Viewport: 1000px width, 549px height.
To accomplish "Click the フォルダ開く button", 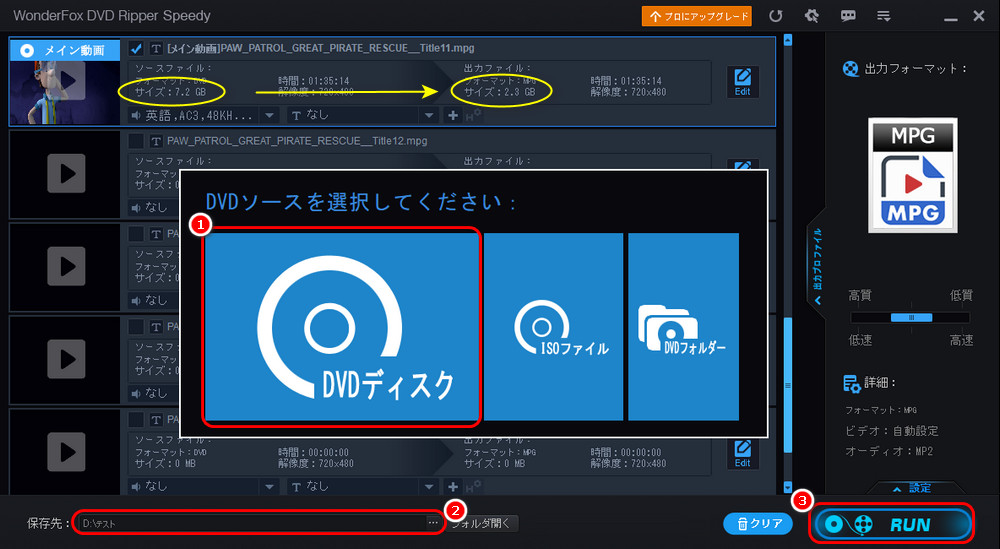I will point(482,523).
